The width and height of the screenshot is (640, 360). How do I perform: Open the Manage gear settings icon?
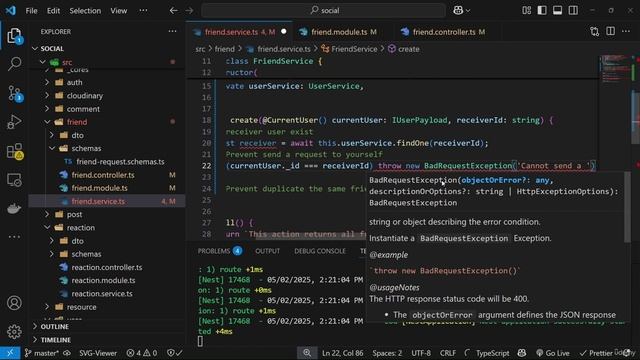point(14,331)
